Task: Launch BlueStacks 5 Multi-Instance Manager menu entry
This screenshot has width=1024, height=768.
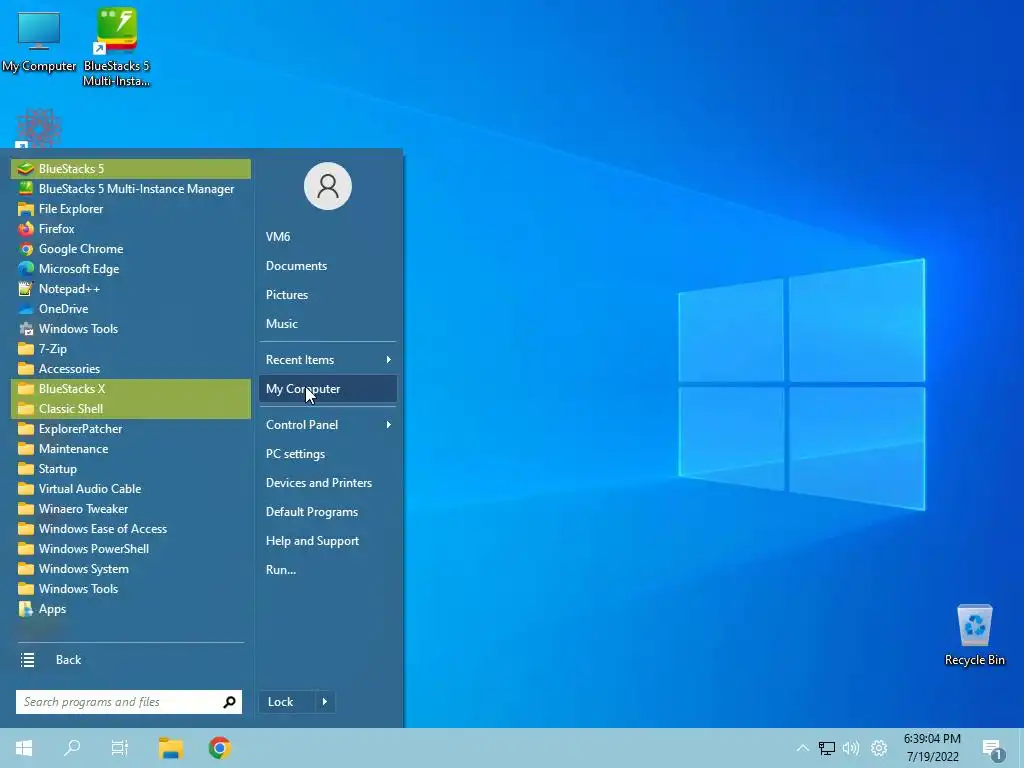Action: 131,189
